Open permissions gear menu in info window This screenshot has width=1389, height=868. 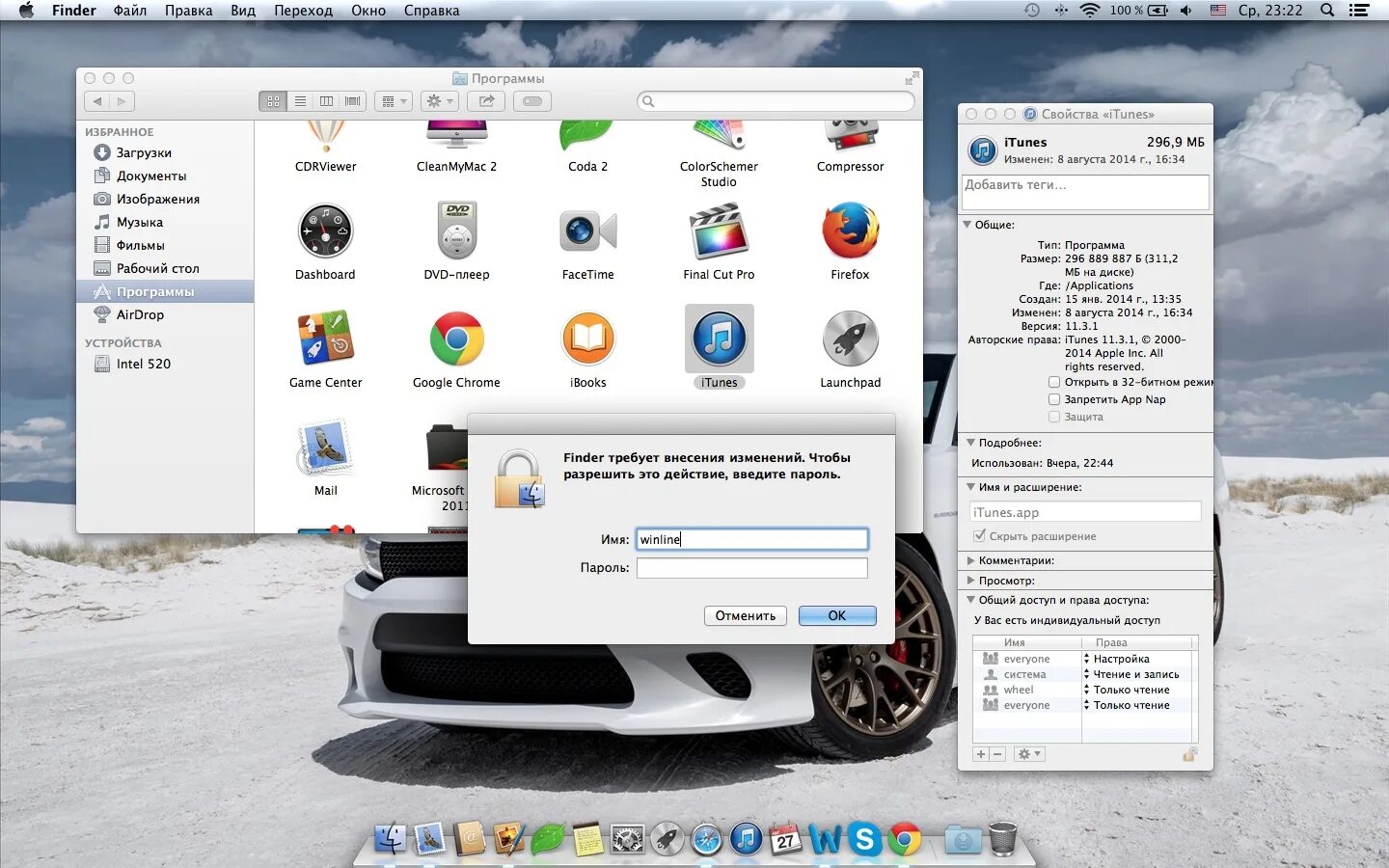tap(1029, 754)
